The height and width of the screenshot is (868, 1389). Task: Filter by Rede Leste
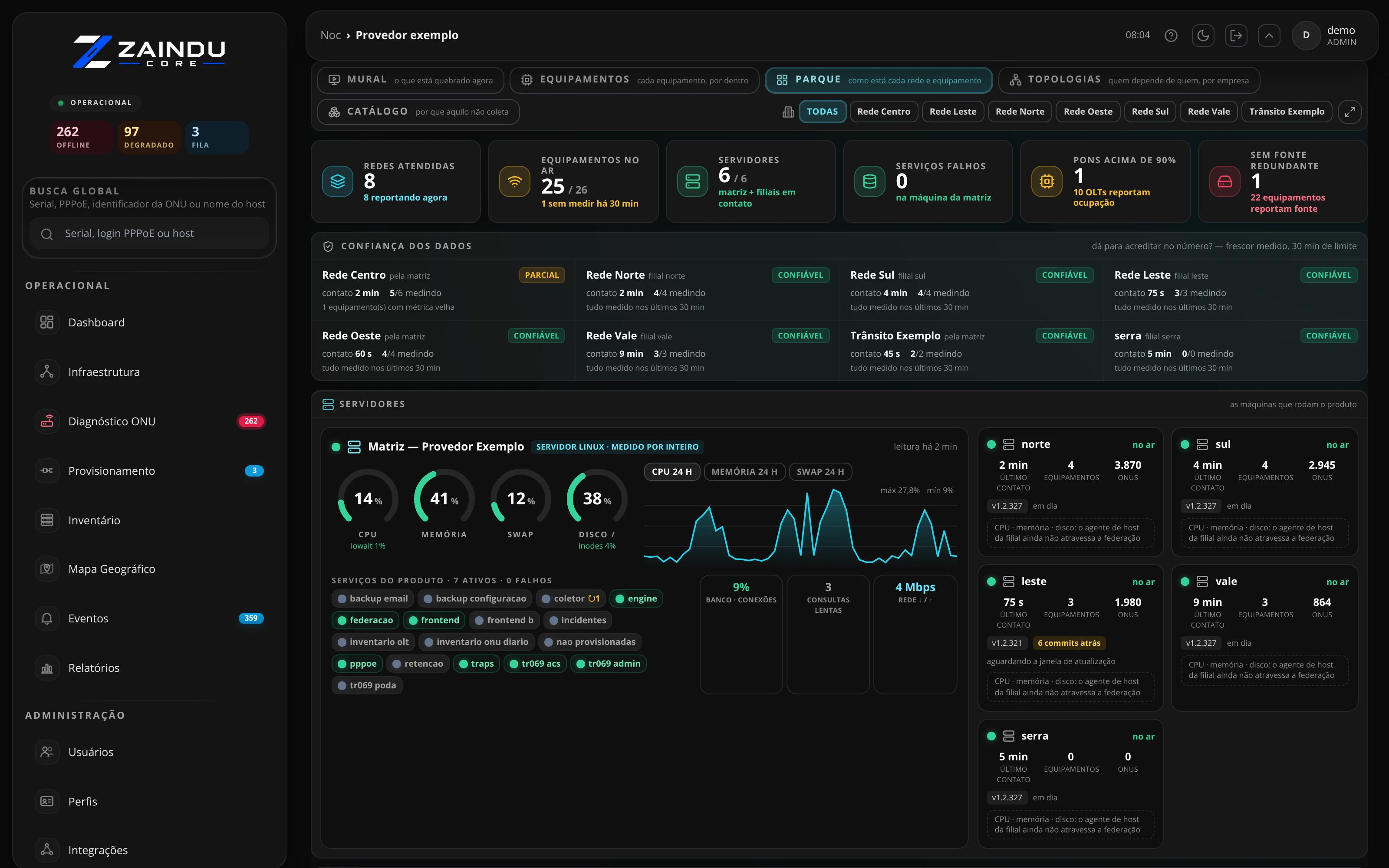point(953,112)
